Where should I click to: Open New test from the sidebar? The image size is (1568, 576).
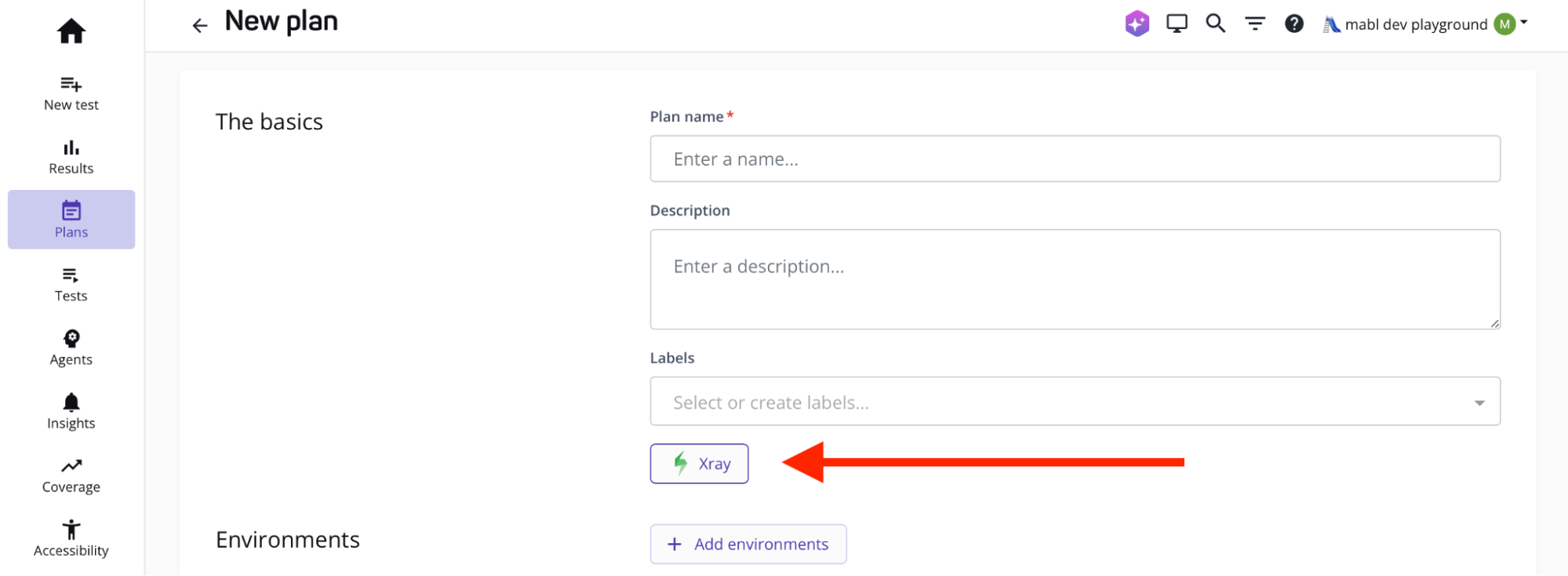(x=71, y=93)
